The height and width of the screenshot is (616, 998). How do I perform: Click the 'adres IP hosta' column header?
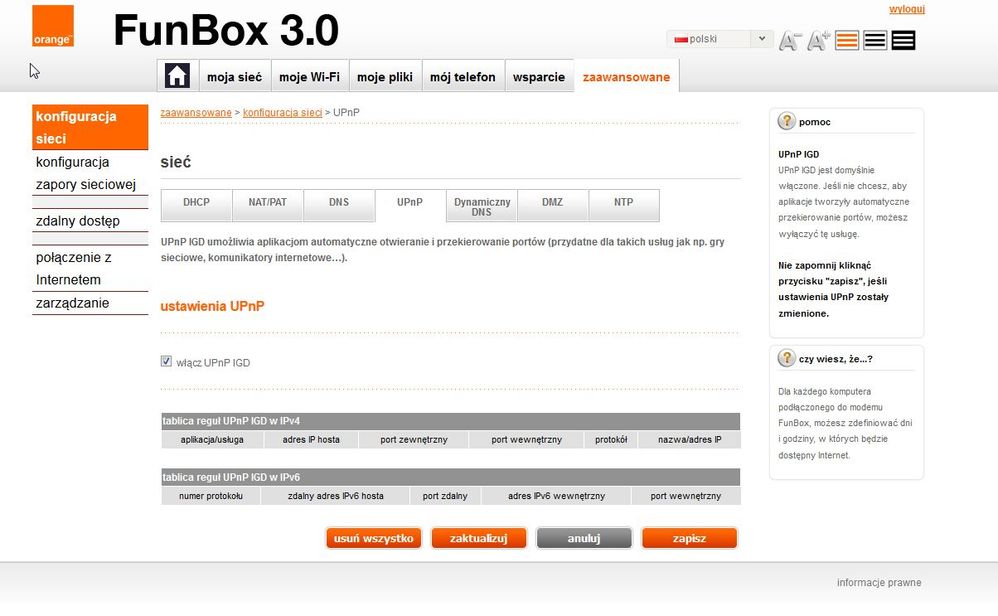click(311, 440)
